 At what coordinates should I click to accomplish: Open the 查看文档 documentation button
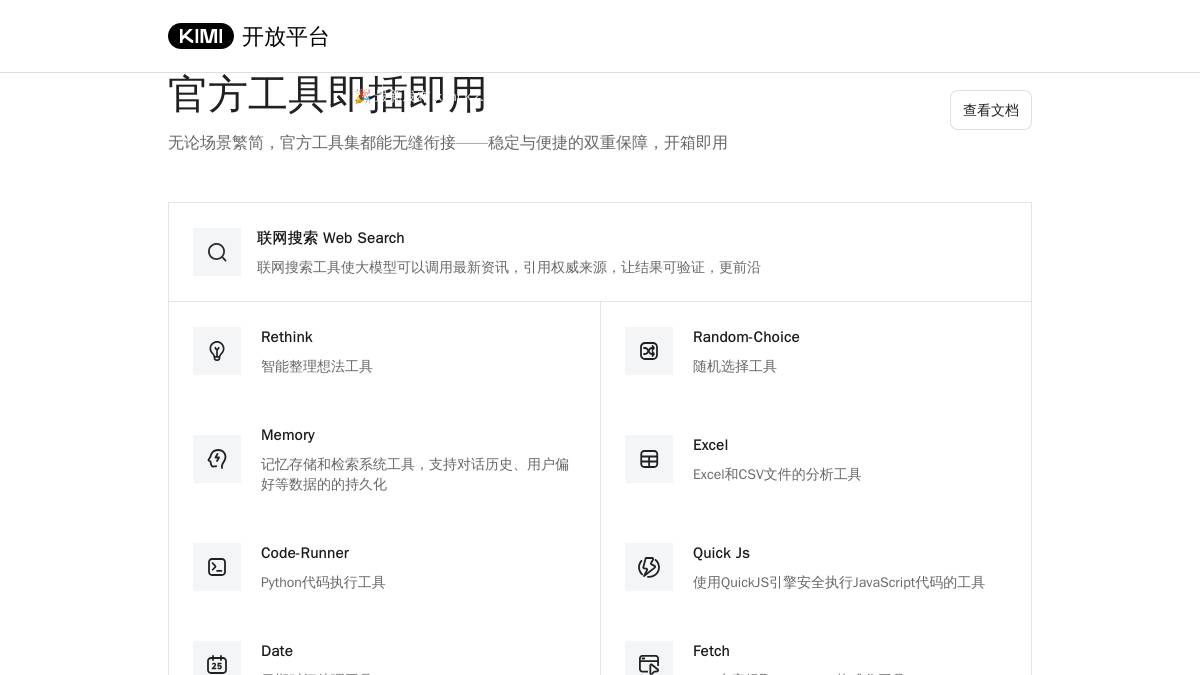click(991, 110)
